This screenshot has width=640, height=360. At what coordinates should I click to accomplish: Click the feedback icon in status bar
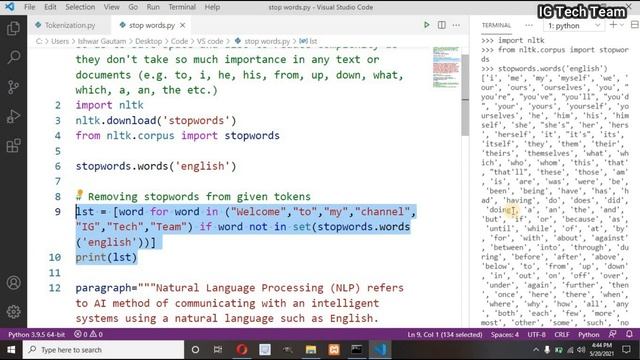612,334
